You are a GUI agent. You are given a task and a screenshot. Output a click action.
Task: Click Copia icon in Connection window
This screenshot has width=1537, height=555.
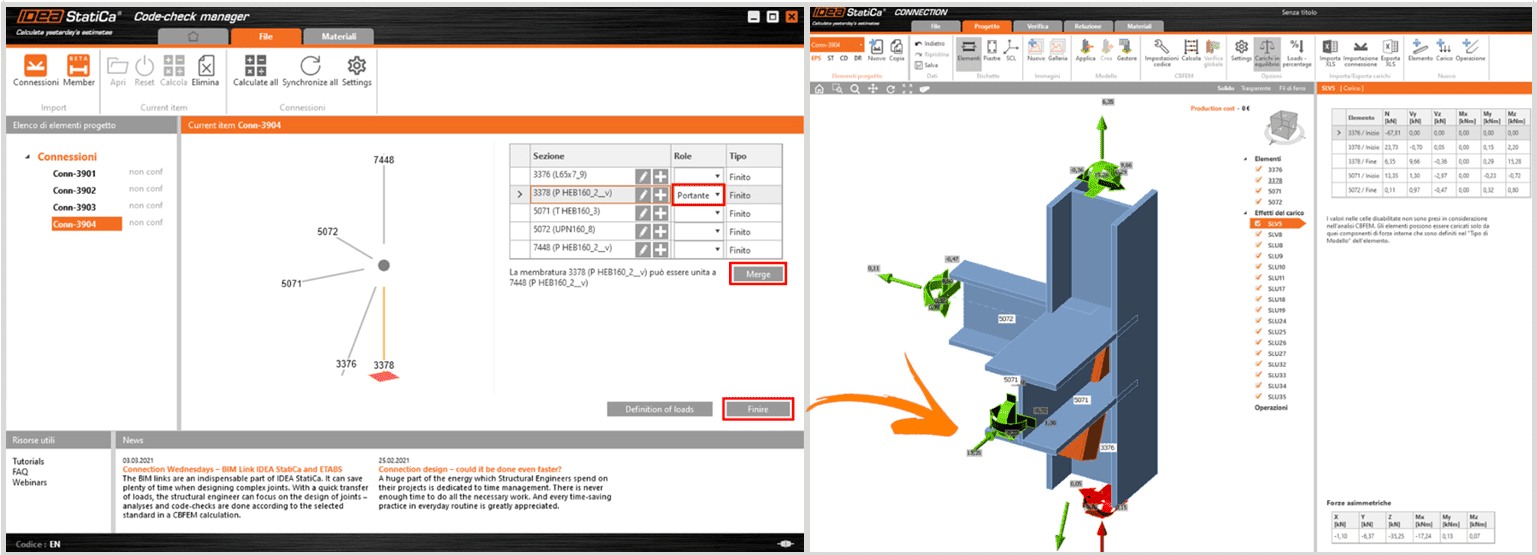(897, 46)
